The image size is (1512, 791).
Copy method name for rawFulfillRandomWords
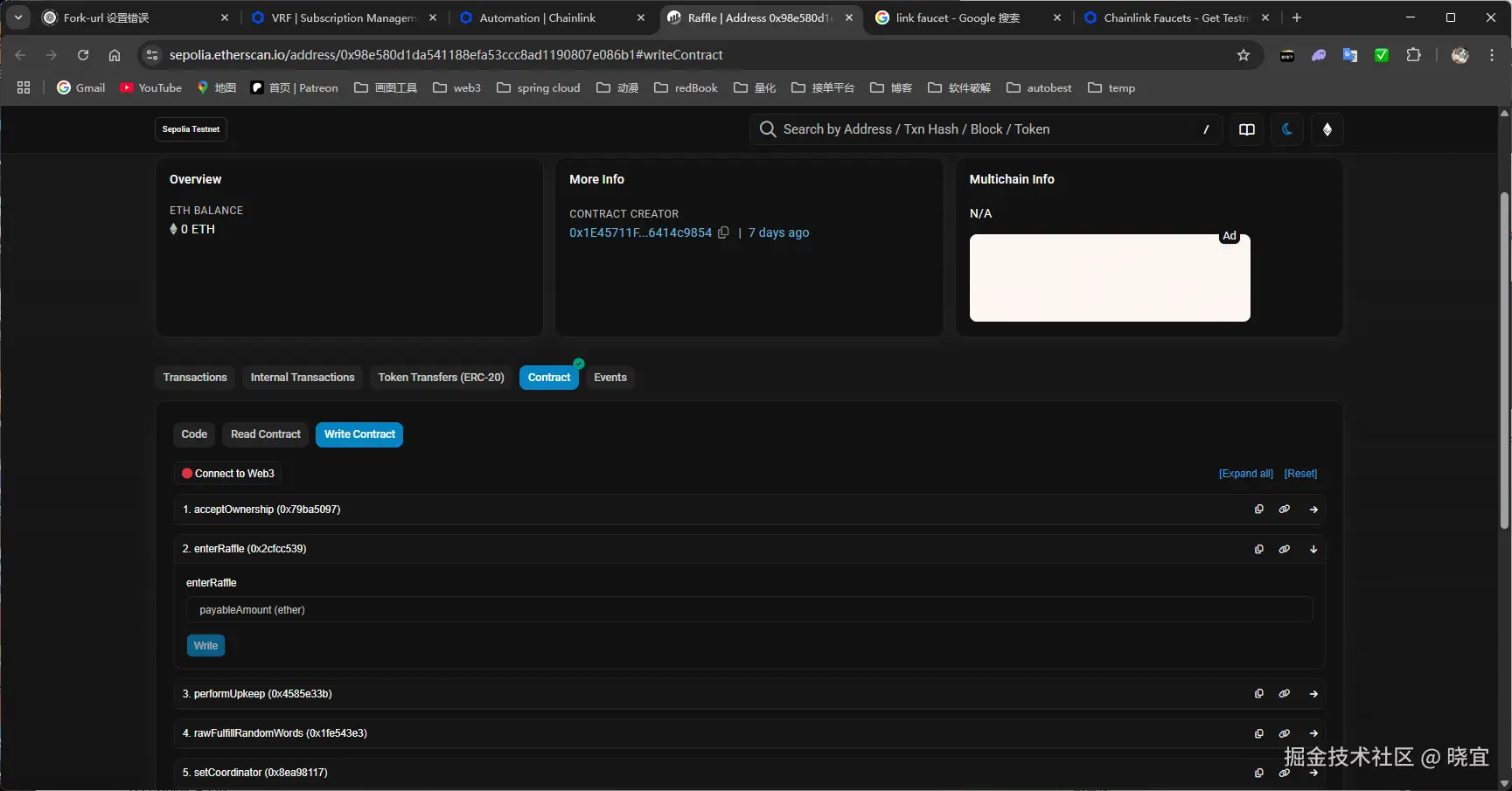1259,733
